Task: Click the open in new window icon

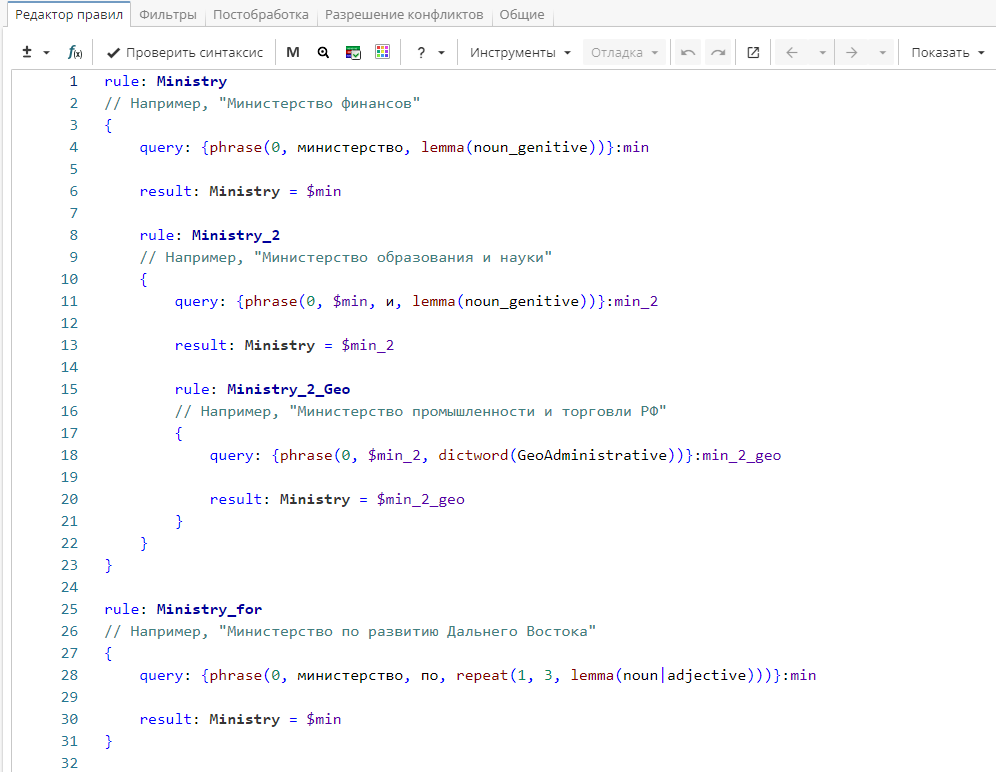Action: click(x=753, y=53)
